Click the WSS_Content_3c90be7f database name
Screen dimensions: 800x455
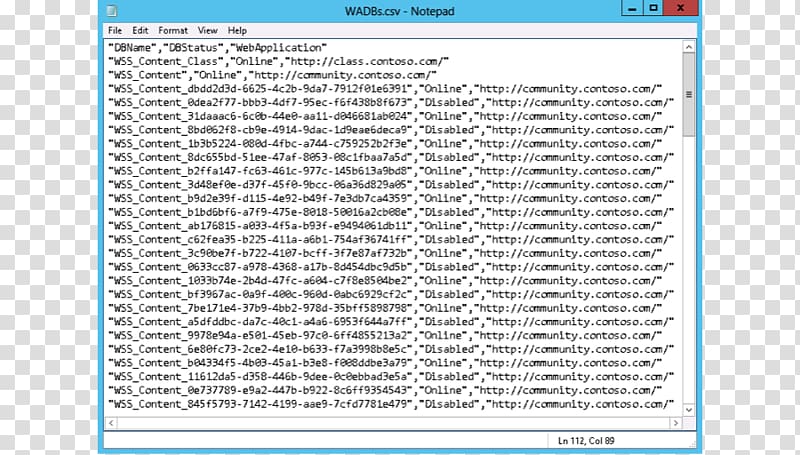(x=260, y=254)
